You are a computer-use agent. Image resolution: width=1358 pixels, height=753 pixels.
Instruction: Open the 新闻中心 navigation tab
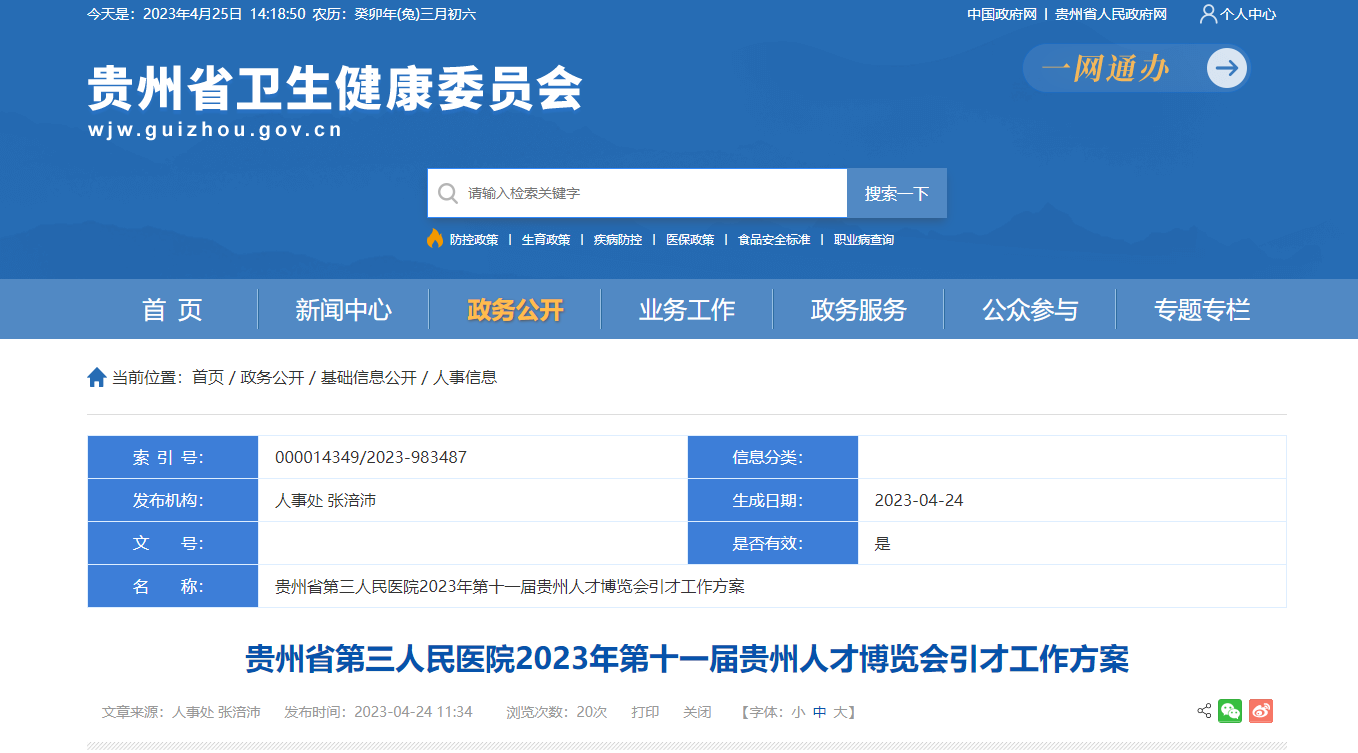pyautogui.click(x=343, y=310)
